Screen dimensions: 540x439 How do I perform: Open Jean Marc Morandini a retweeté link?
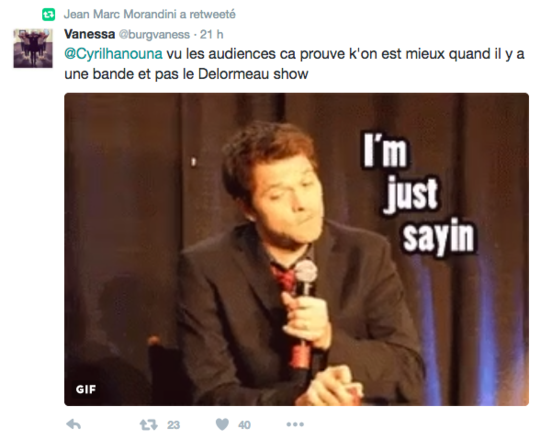[x=149, y=14]
